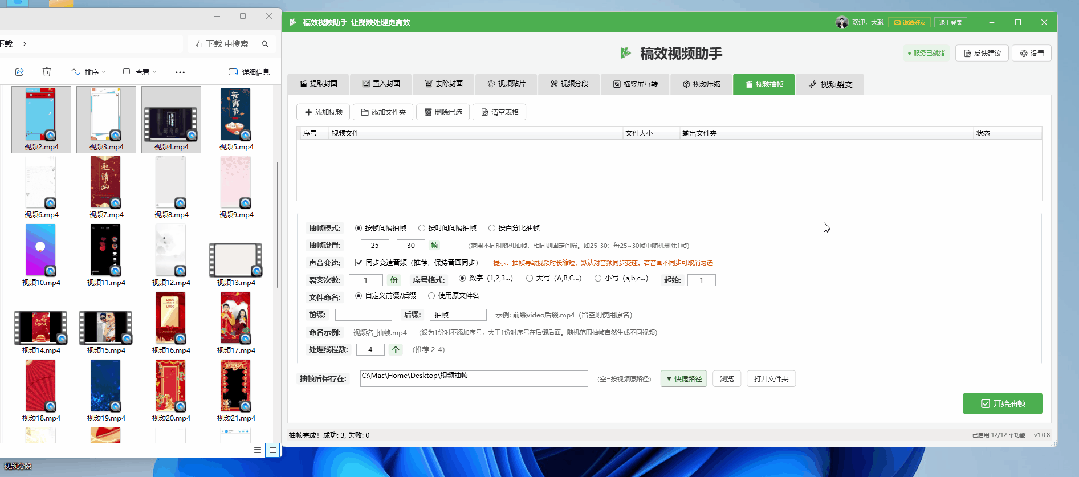Open the 查看 view dropdown in Explorer
Image resolution: width=1079 pixels, height=477 pixels.
(x=140, y=72)
